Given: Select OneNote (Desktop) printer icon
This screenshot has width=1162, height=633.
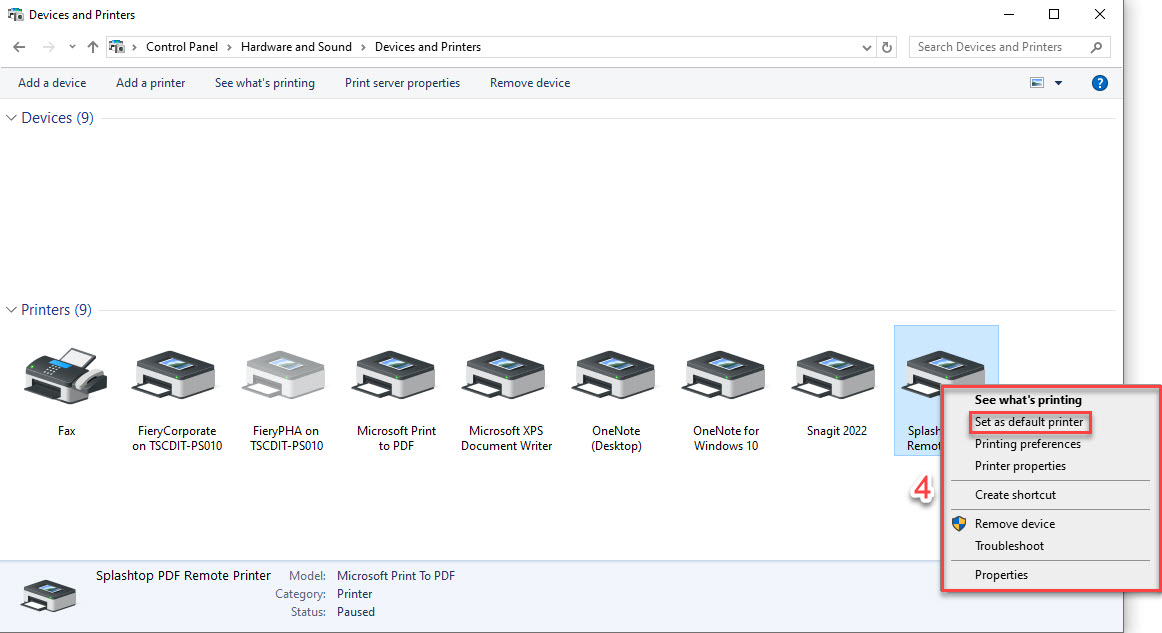Looking at the screenshot, I should (616, 377).
